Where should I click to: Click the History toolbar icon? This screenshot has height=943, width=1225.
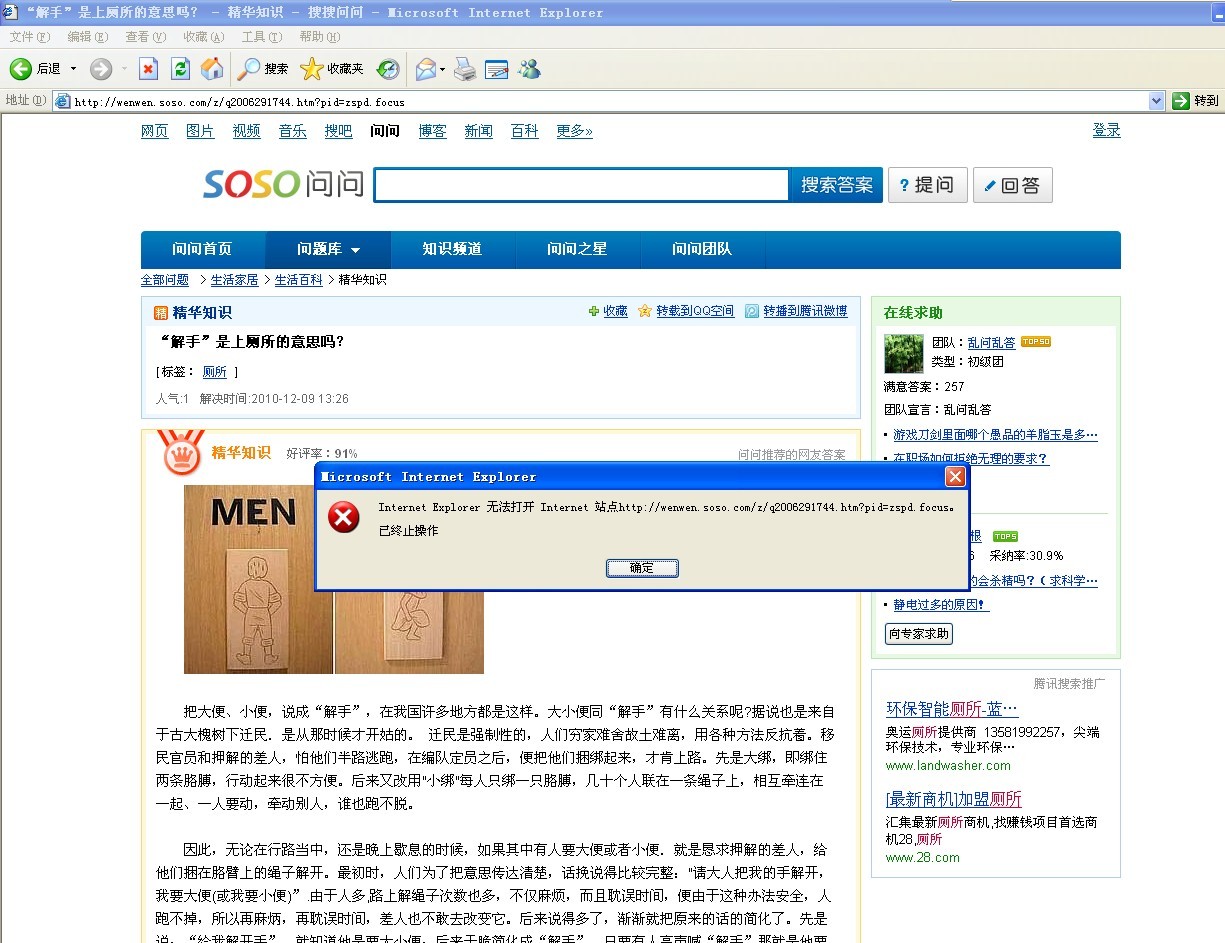[388, 69]
